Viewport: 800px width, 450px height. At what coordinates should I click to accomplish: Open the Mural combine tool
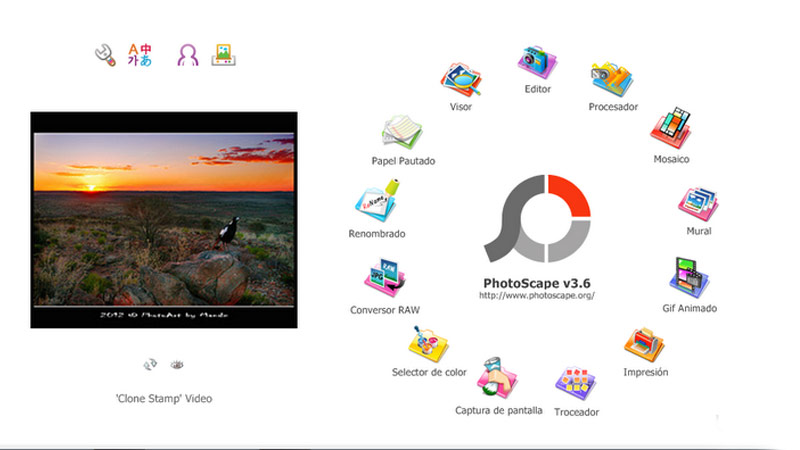tap(699, 205)
